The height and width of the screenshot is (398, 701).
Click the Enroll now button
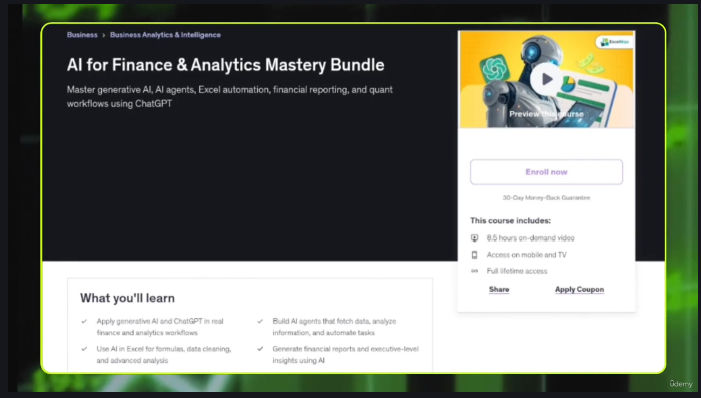tap(546, 172)
